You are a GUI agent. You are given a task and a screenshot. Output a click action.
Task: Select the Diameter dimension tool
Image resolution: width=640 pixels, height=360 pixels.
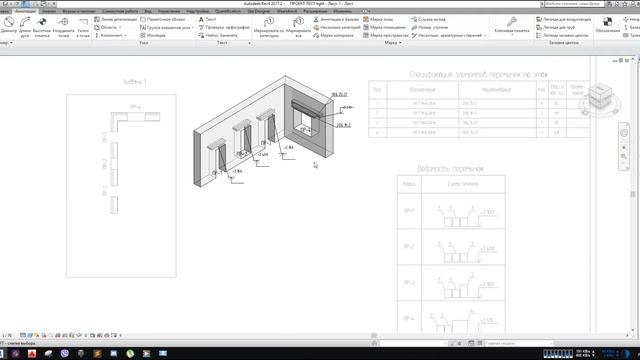9,27
